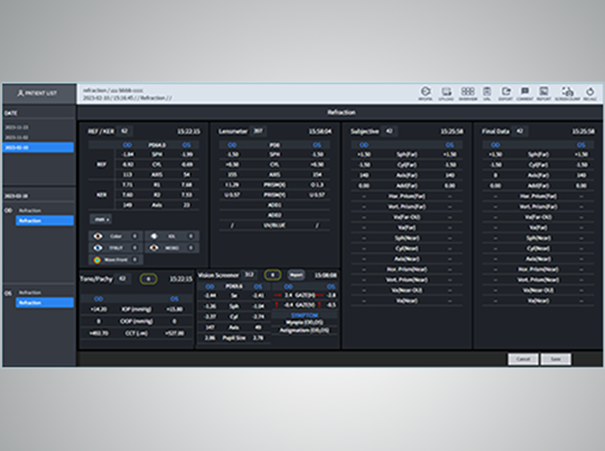605x451 pixels.
Task: Select the highlighted date entry in list
Action: (x=38, y=147)
